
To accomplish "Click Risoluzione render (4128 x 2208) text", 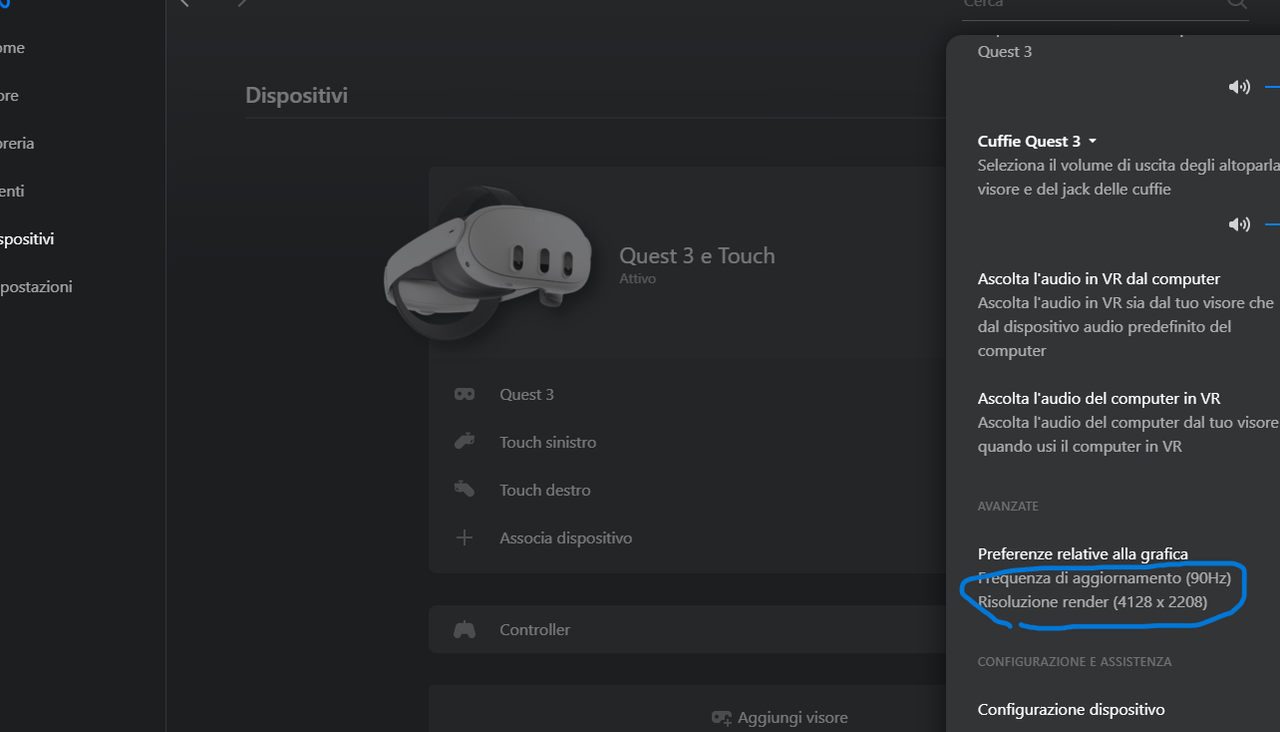I will 1092,602.
